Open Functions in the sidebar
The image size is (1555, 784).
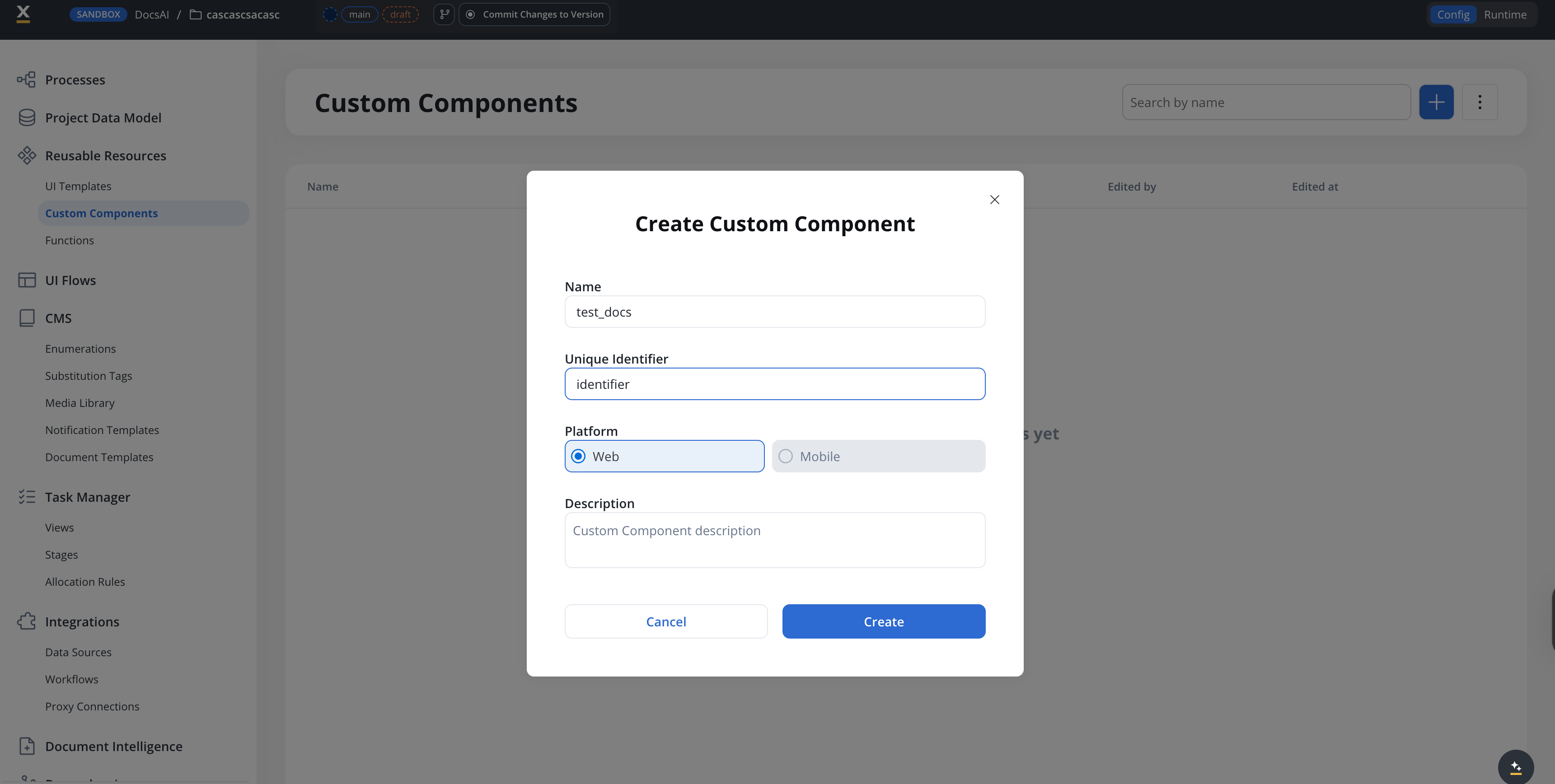click(70, 240)
